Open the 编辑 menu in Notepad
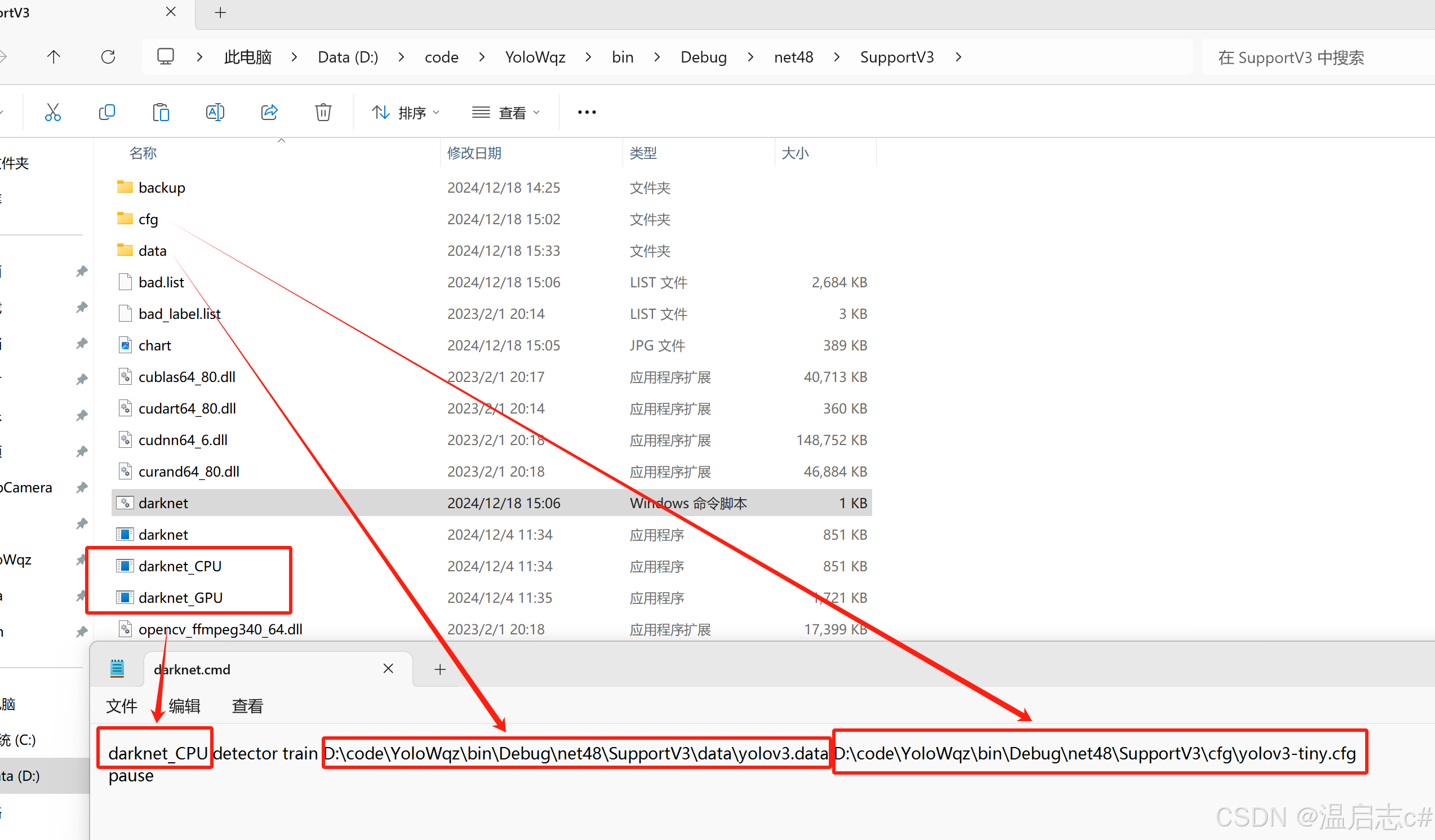 [184, 706]
